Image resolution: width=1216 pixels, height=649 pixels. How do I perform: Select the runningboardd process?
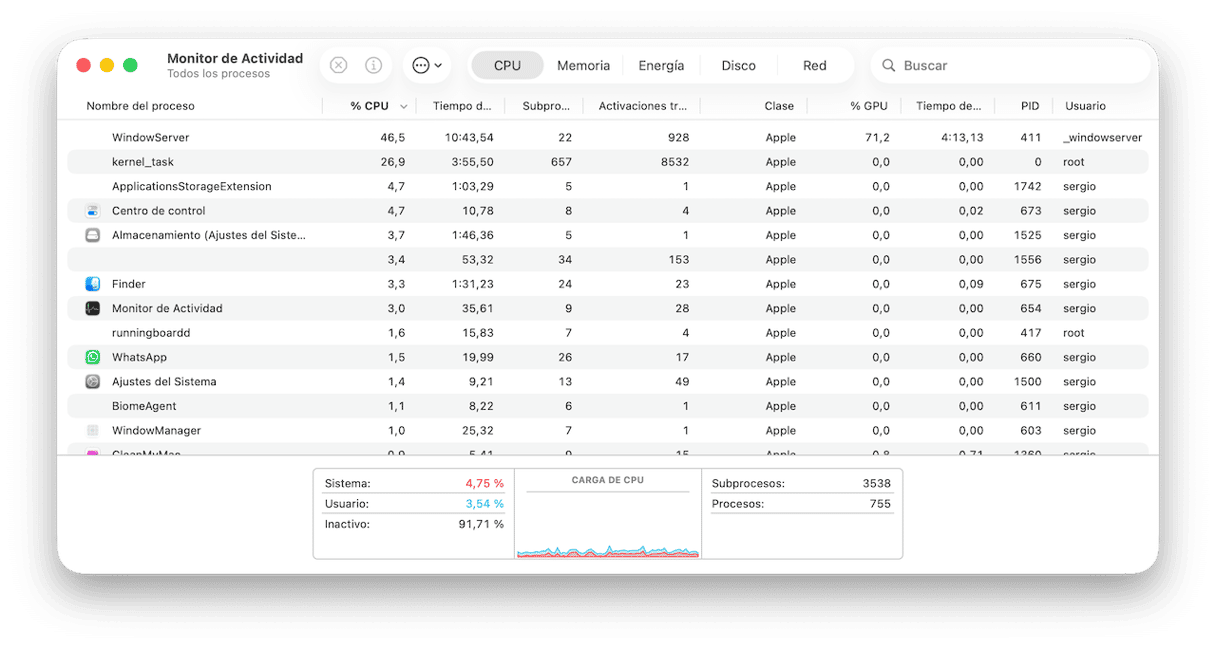[x=151, y=333]
